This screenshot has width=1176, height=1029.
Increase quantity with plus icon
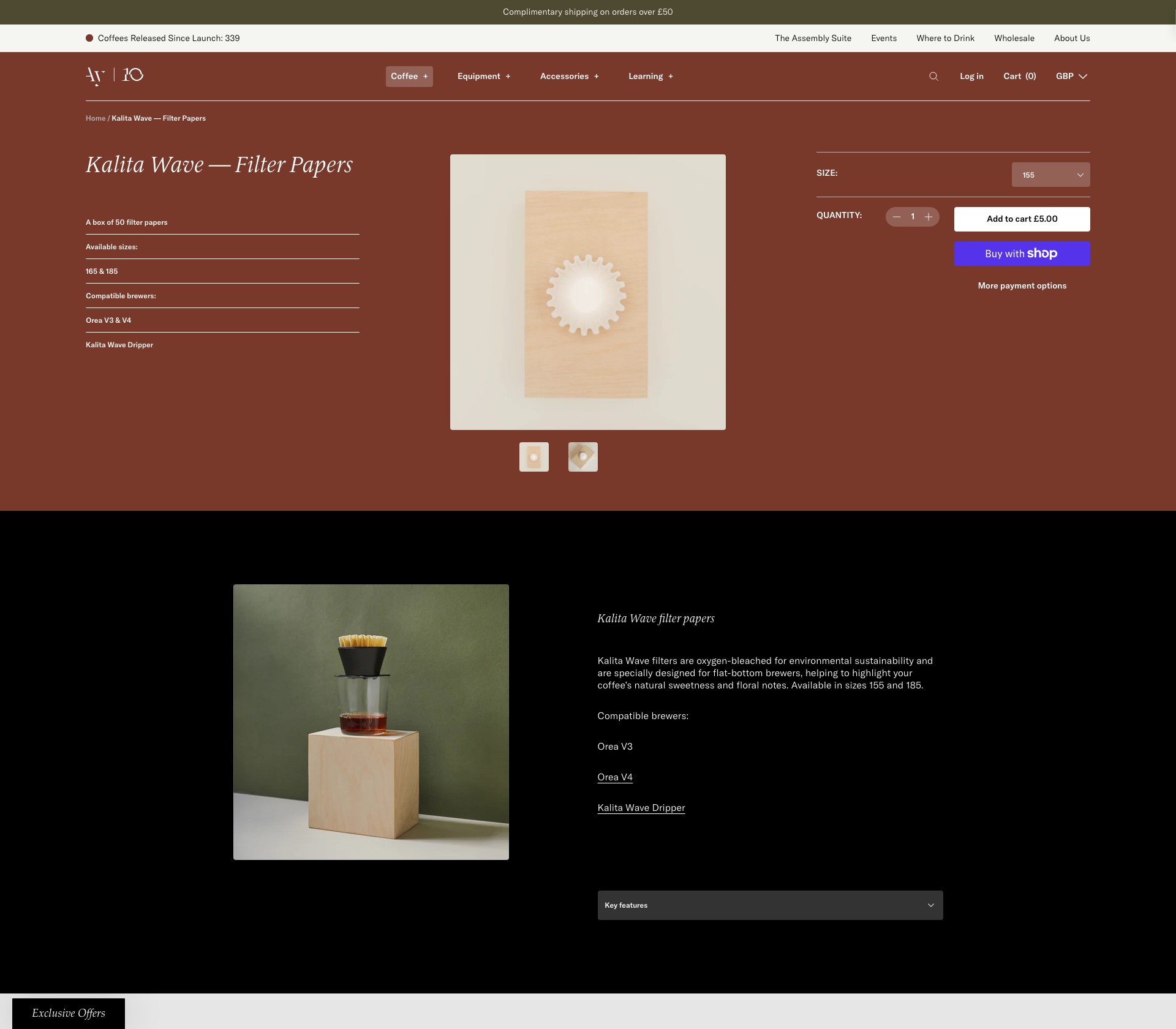tap(929, 217)
